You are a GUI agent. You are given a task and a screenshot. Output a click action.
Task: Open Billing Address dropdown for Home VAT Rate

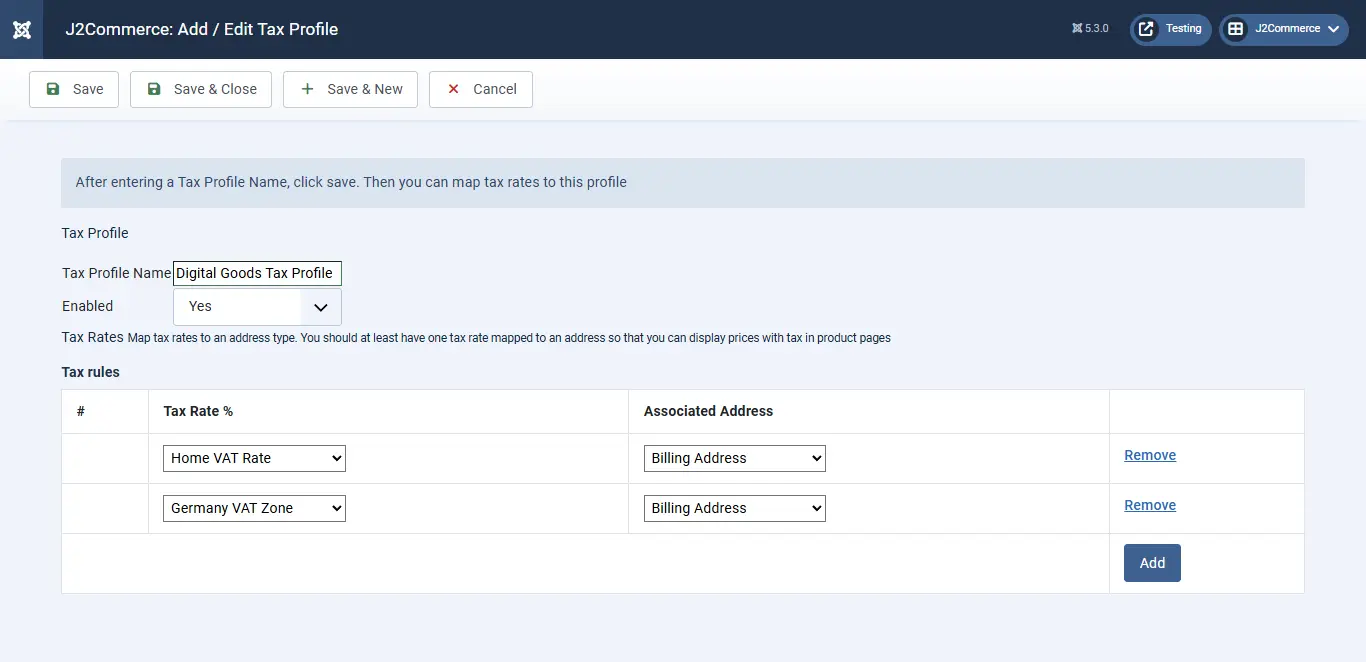(734, 458)
